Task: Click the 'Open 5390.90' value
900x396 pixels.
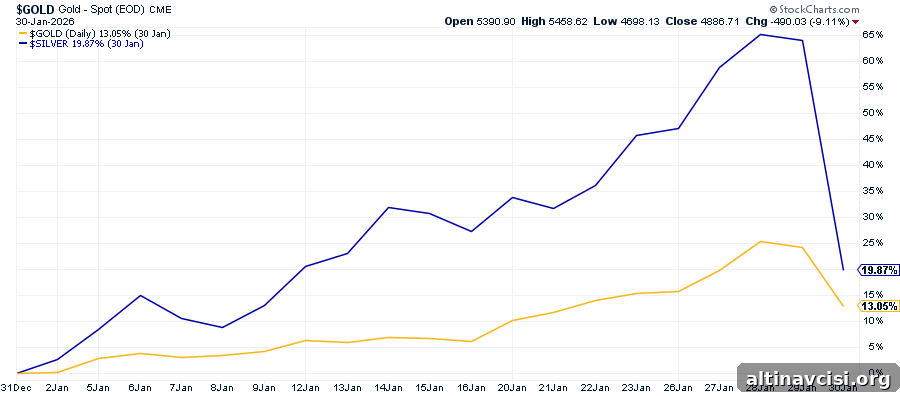Action: pos(480,22)
